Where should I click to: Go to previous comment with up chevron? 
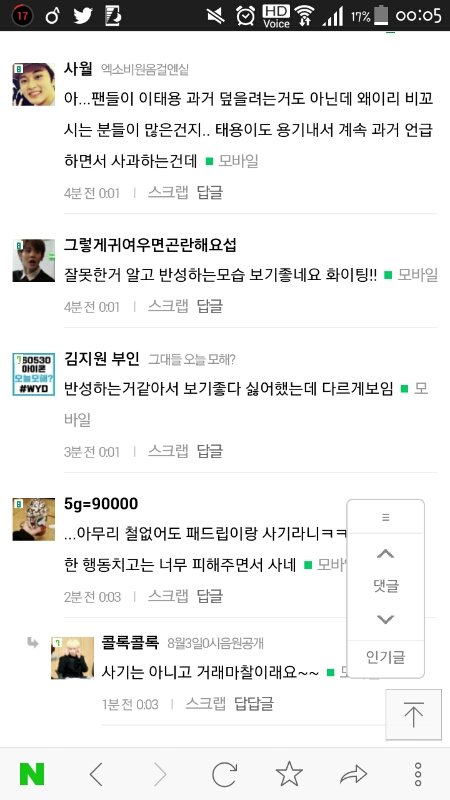pyautogui.click(x=385, y=553)
